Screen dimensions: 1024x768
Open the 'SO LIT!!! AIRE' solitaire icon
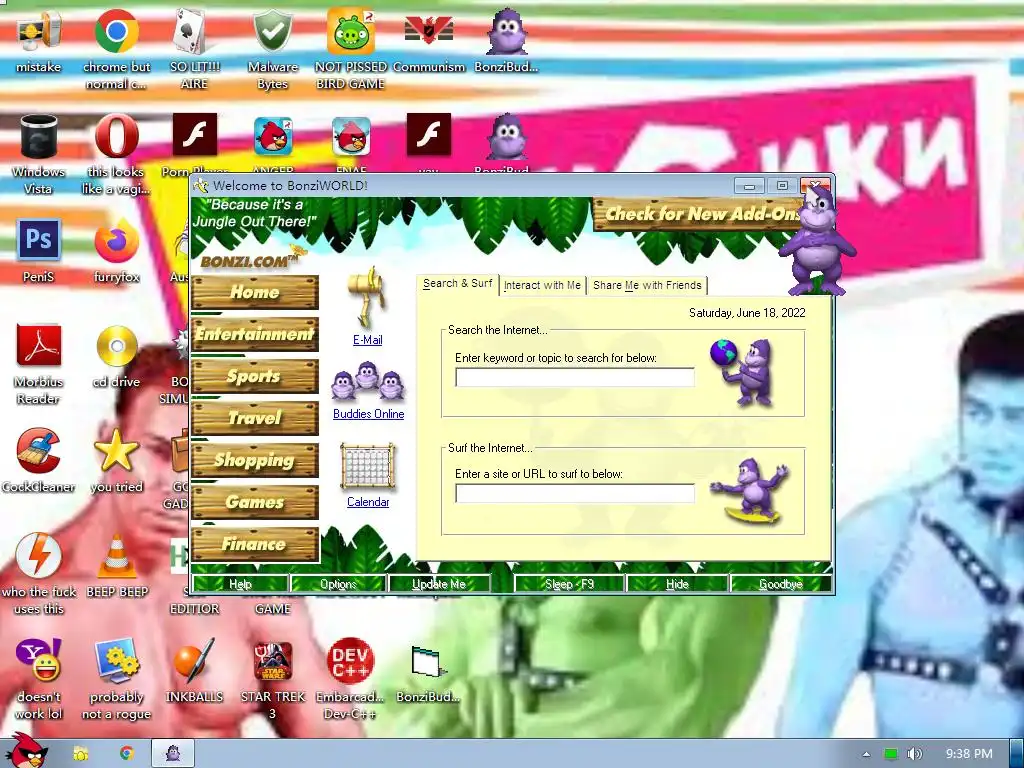[x=194, y=31]
